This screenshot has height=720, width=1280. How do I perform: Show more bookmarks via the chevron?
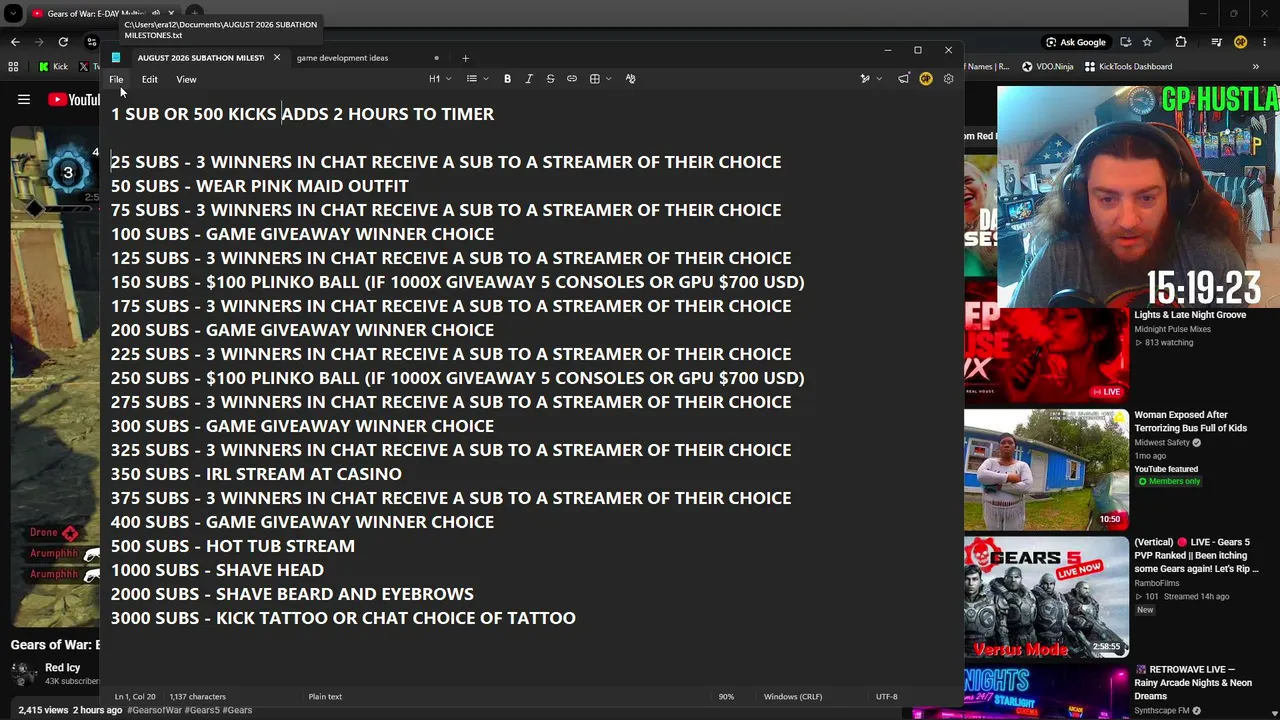tap(1256, 67)
